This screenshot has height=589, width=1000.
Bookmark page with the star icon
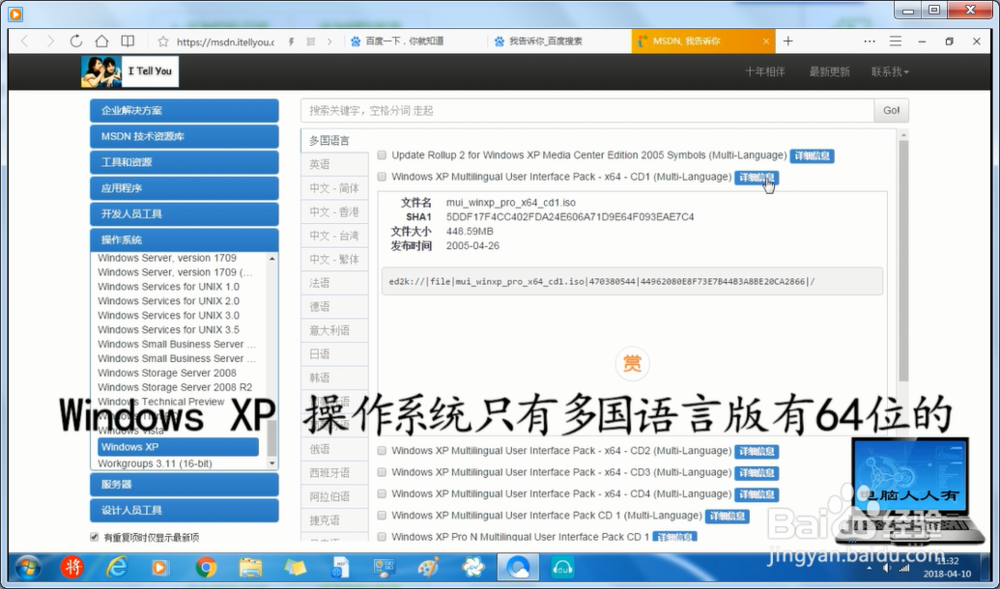point(163,41)
